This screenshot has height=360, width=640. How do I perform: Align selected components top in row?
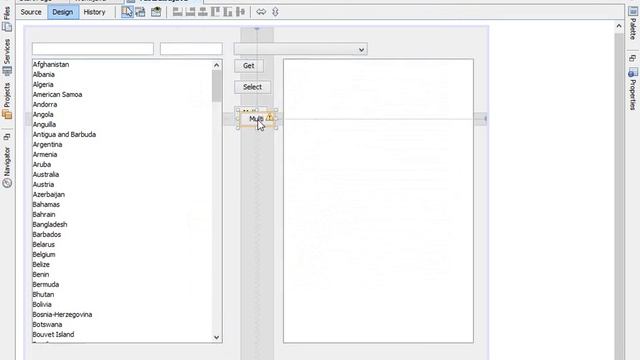tap(215, 12)
